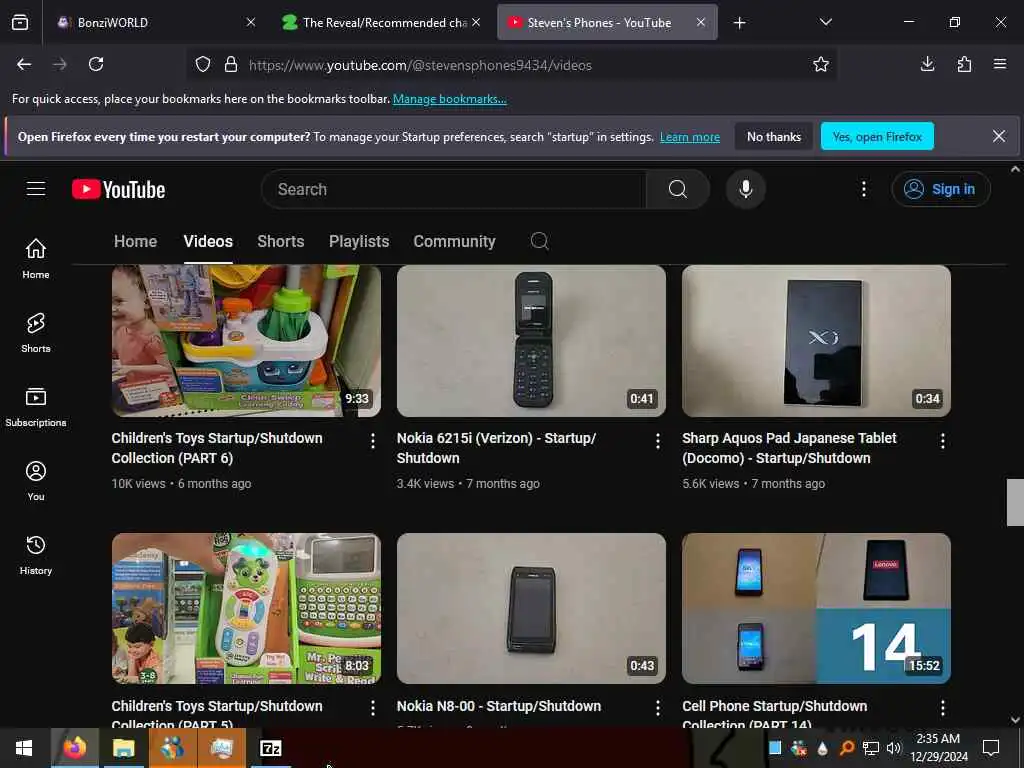Open options for Cell Phone PART 14 video

942,708
